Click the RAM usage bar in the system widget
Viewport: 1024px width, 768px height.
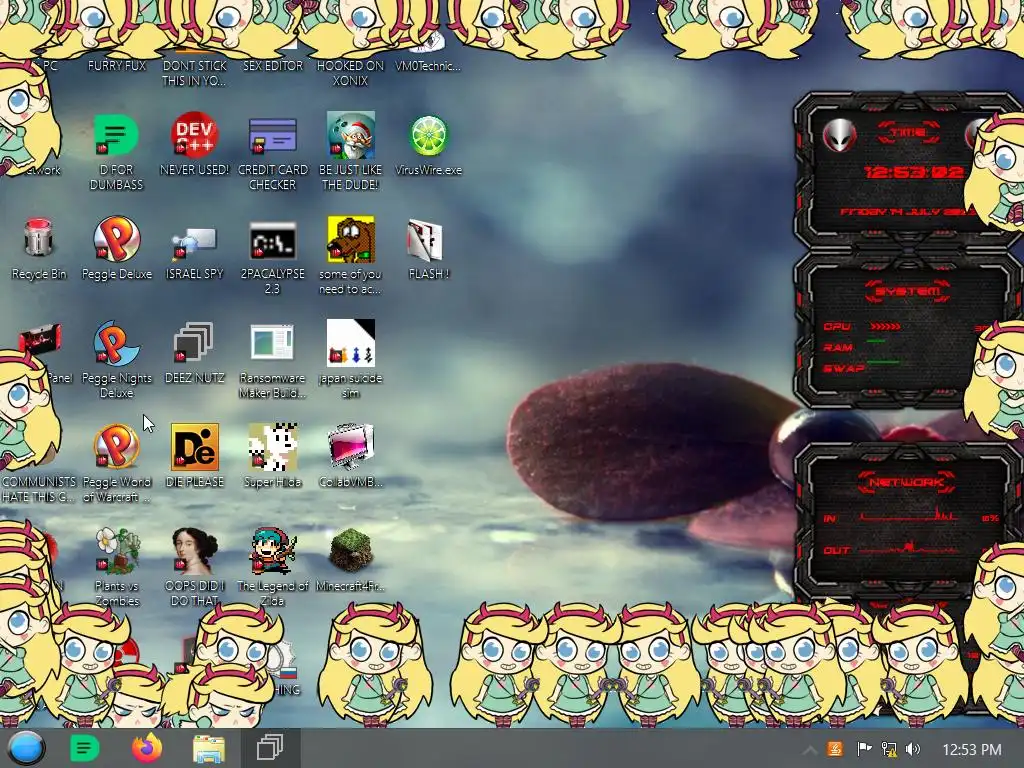pyautogui.click(x=876, y=341)
